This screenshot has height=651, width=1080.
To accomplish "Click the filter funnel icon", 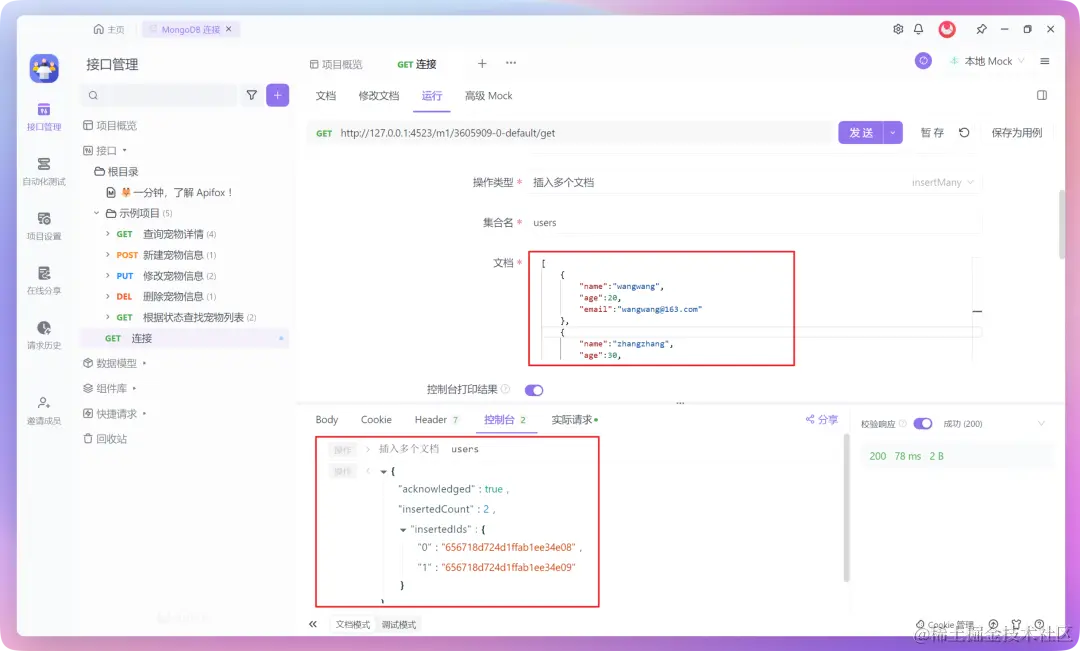I will 251,95.
